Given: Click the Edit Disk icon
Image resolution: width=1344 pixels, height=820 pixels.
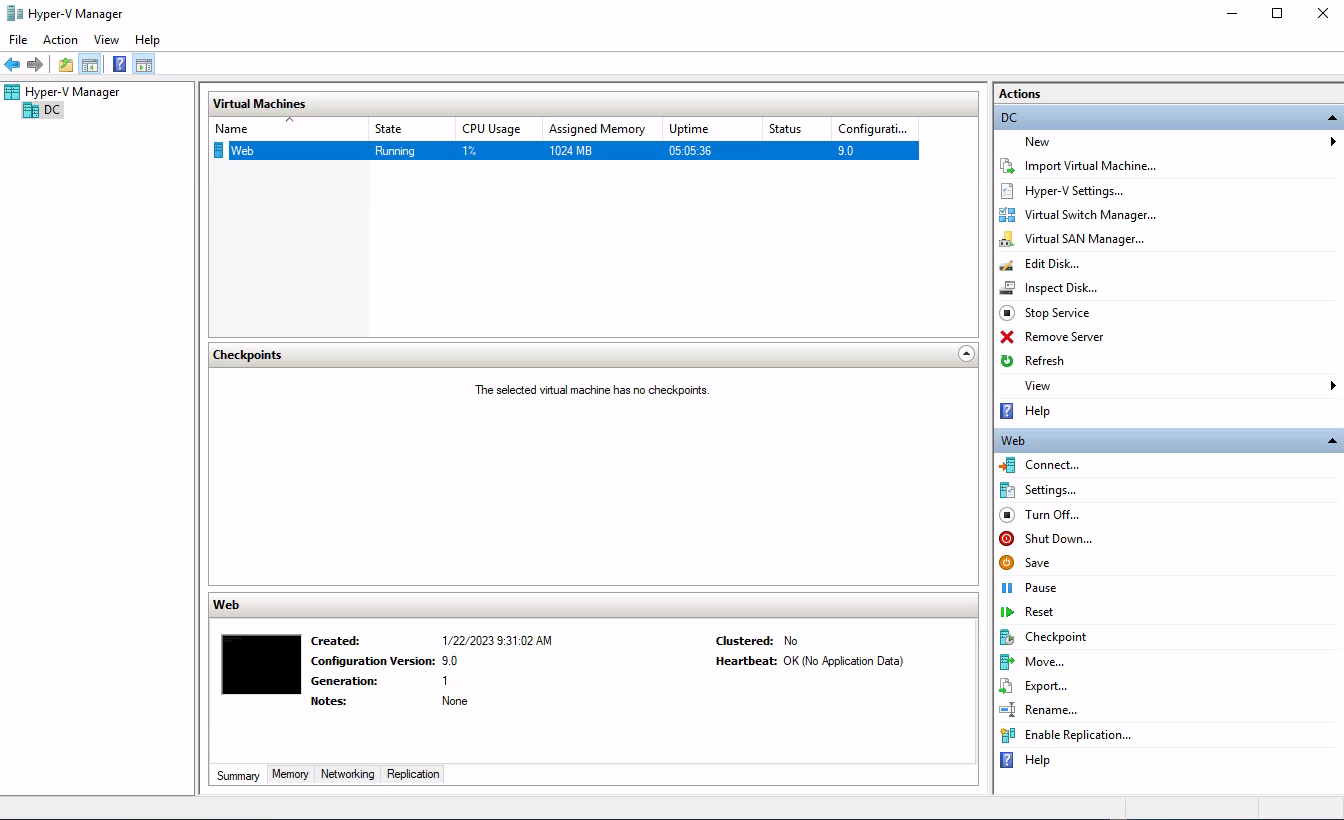Looking at the screenshot, I should click(x=1007, y=264).
